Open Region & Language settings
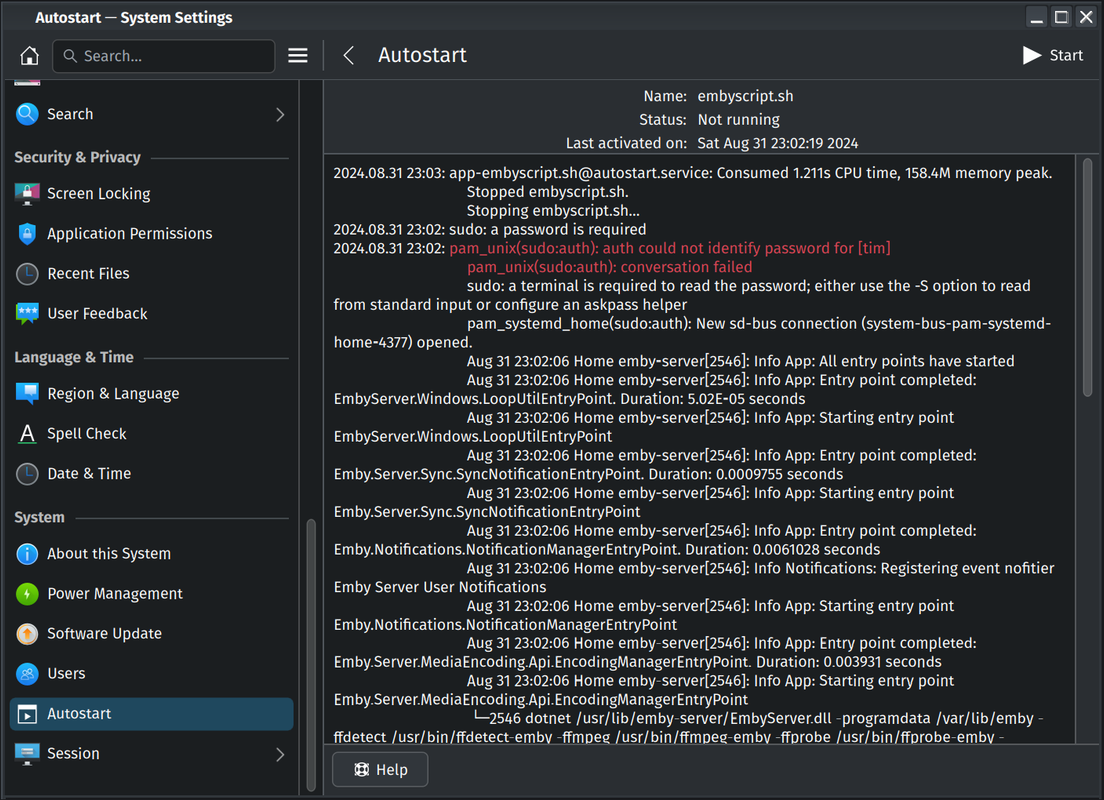1104x800 pixels. tap(151, 394)
